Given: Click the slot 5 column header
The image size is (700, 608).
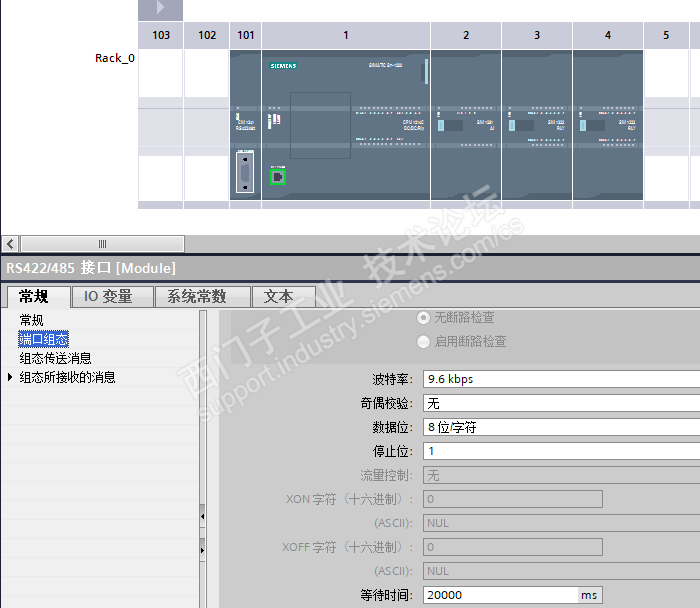Looking at the screenshot, I should (666, 35).
